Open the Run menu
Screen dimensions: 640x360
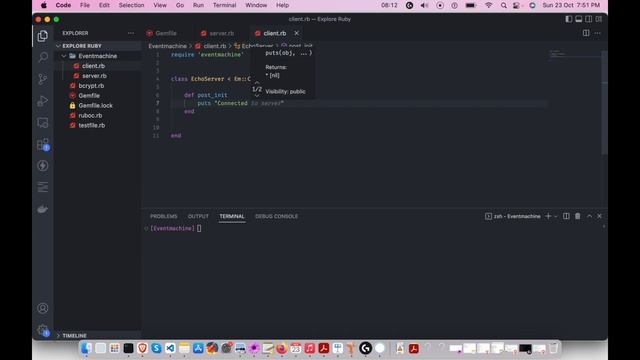(198, 5)
